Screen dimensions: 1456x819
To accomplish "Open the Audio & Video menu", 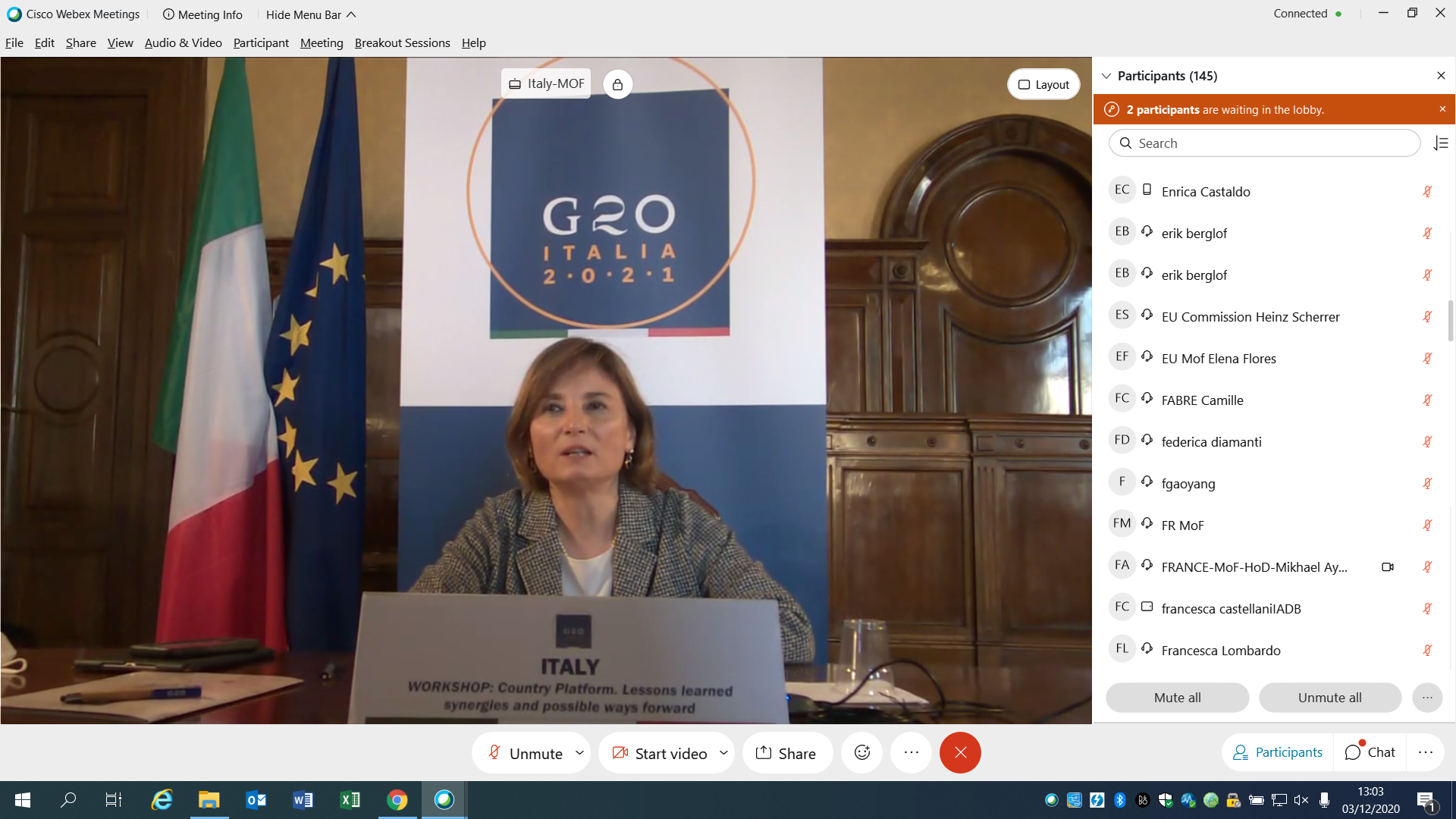I will (183, 43).
